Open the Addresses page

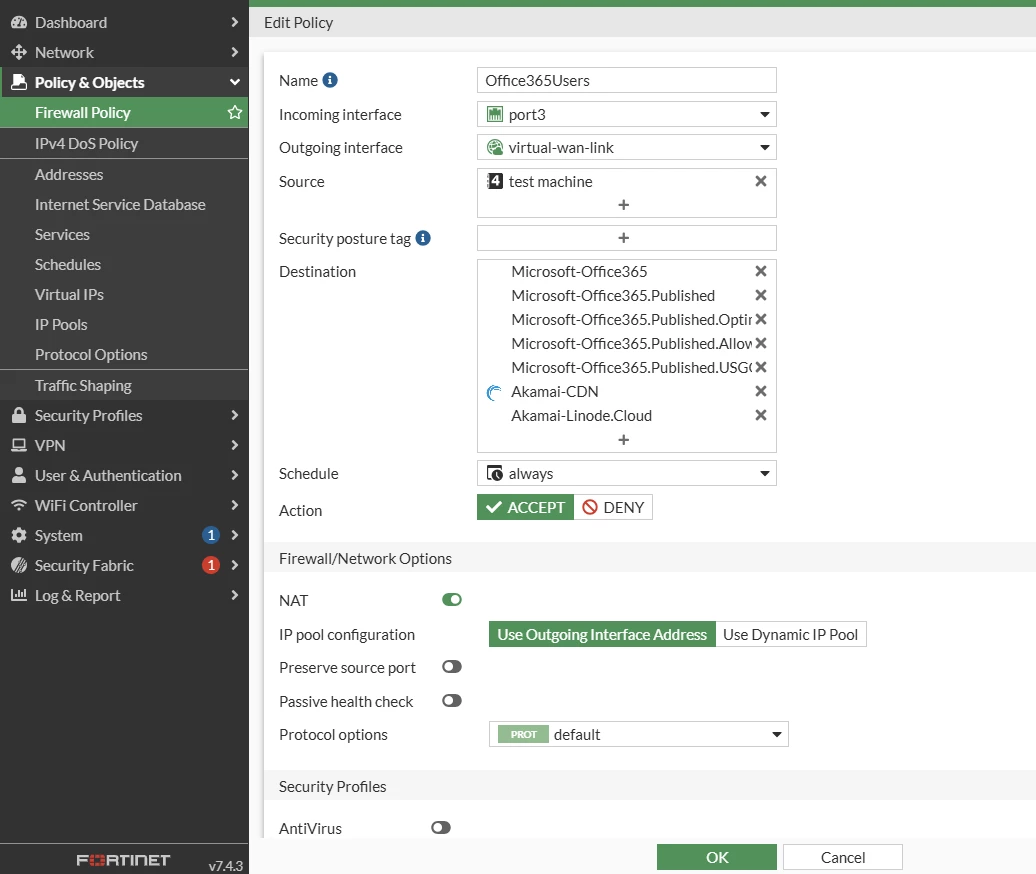point(124,174)
